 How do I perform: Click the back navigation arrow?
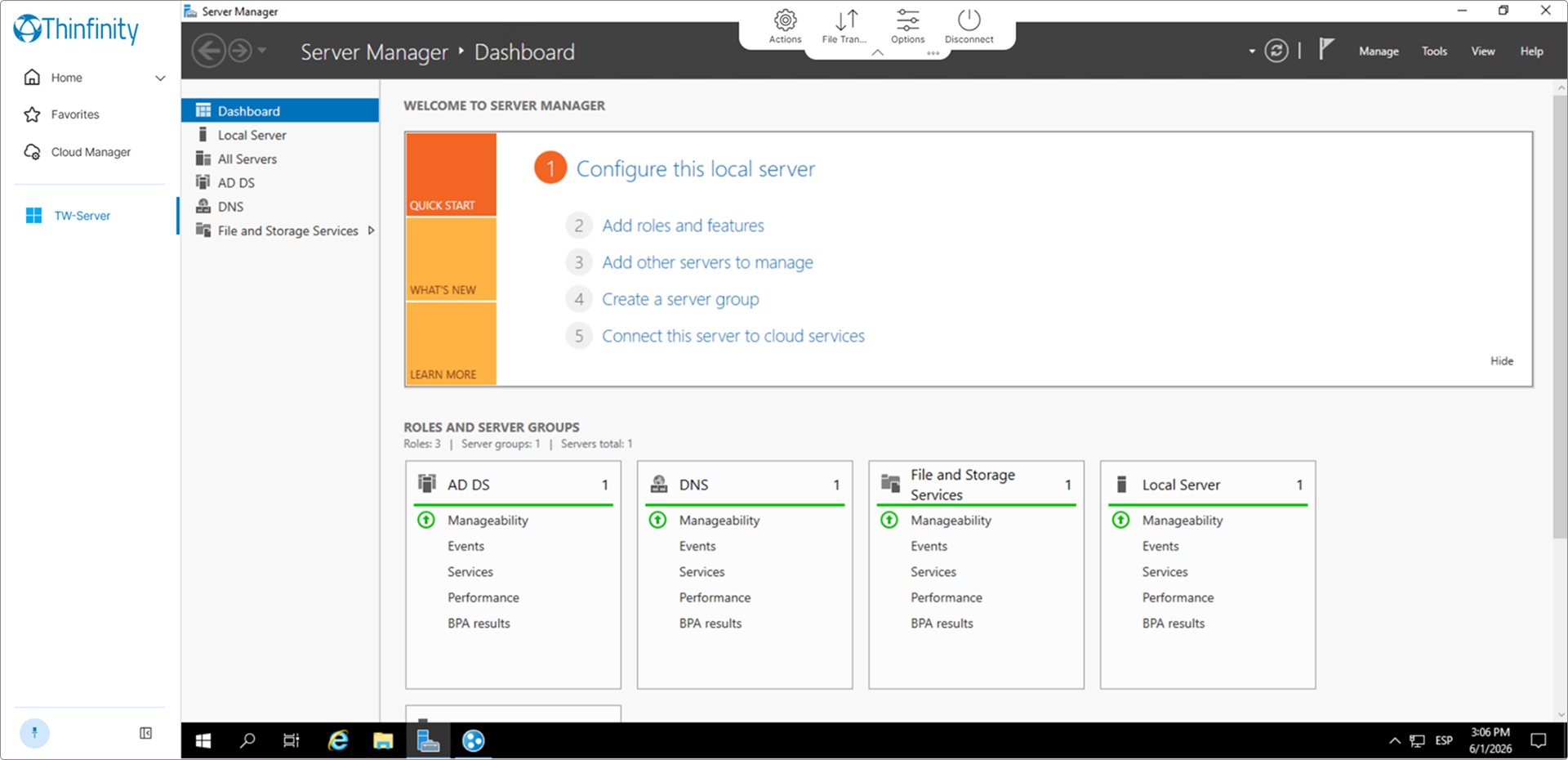click(x=208, y=51)
